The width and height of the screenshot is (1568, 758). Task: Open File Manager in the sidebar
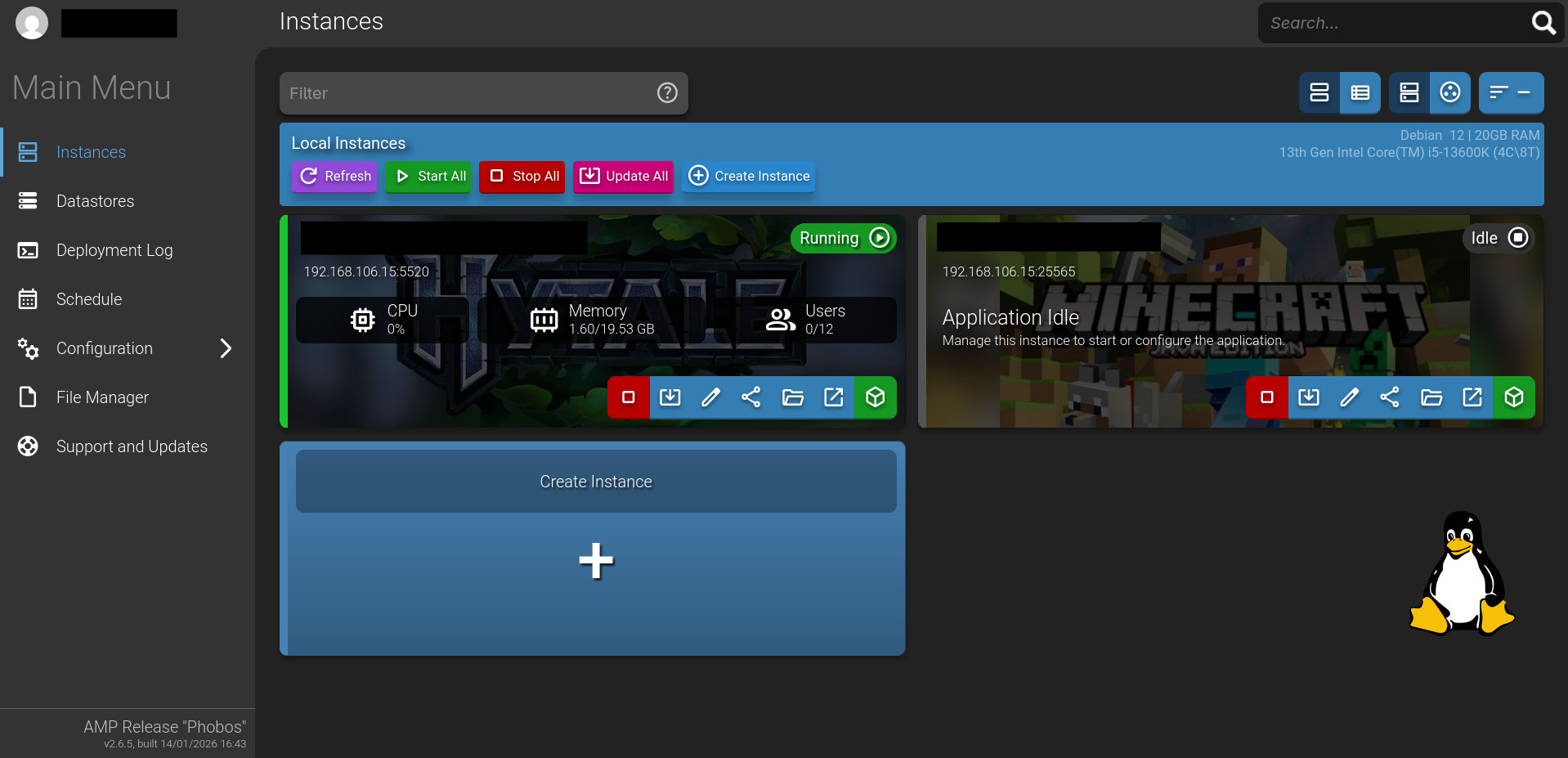pyautogui.click(x=102, y=397)
